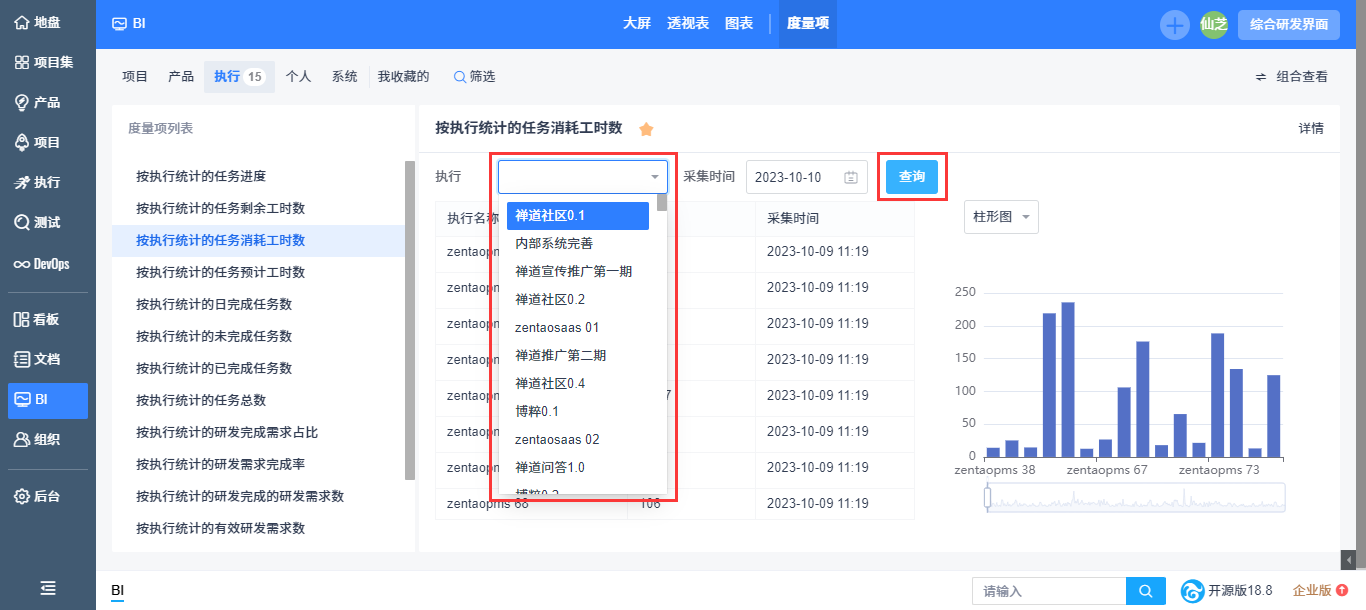Click the 查询 query button
This screenshot has width=1366, height=610.
[912, 177]
